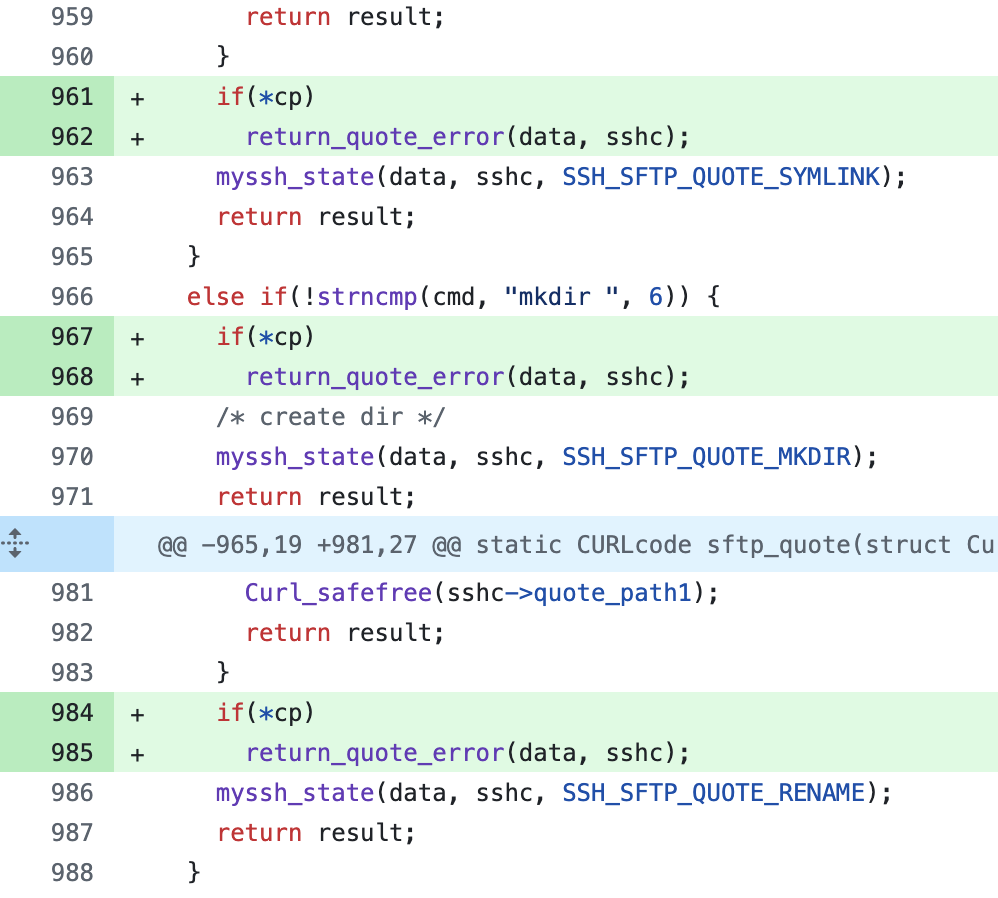Click line number 961 in the gutter
This screenshot has height=898, width=998.
72,97
